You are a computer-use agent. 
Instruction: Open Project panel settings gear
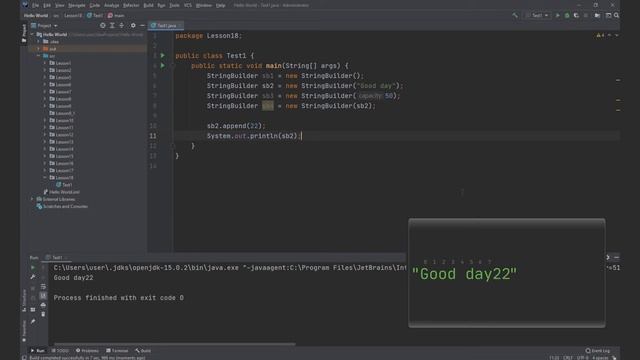tap(133, 25)
